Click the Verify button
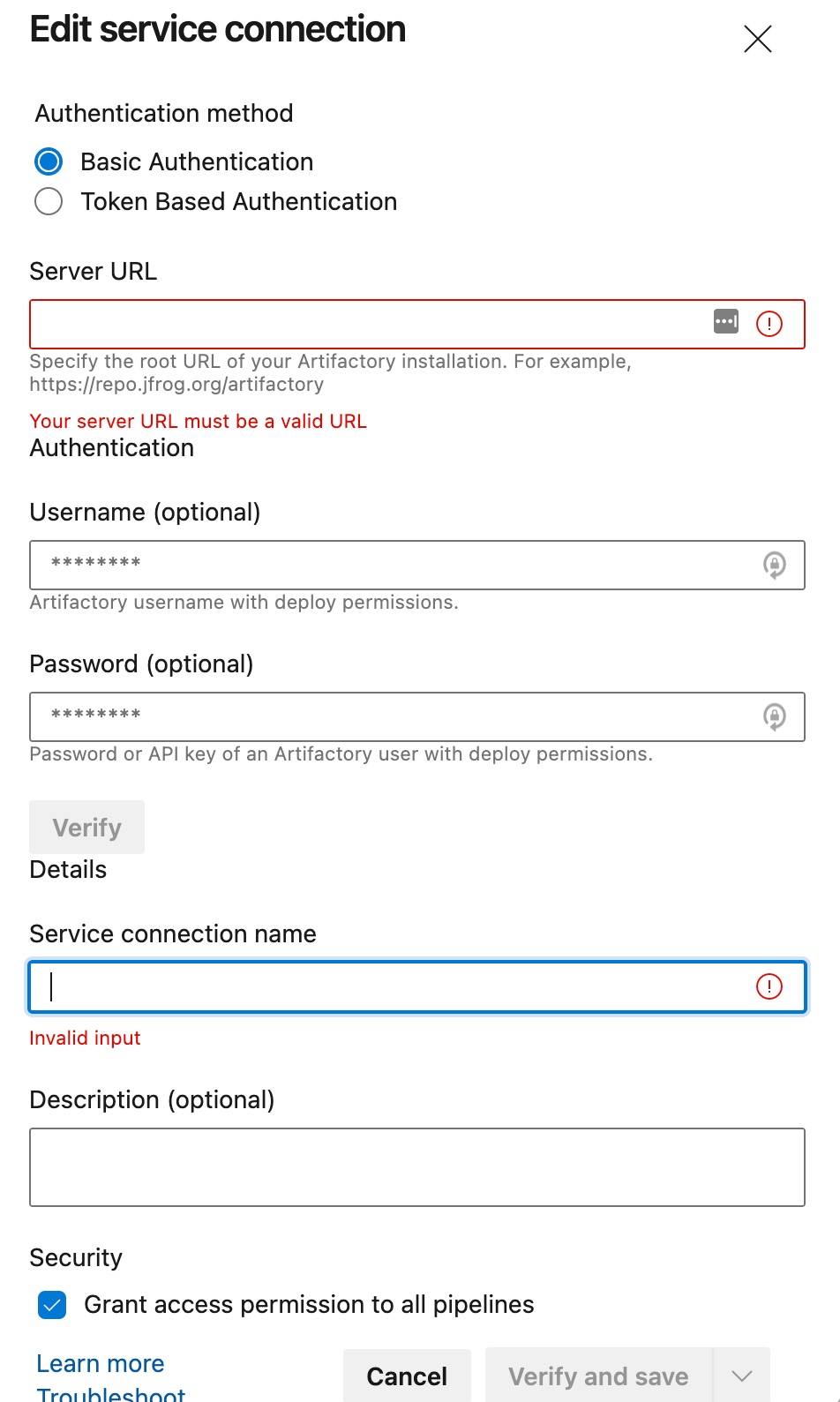Image resolution: width=840 pixels, height=1402 pixels. [x=86, y=827]
